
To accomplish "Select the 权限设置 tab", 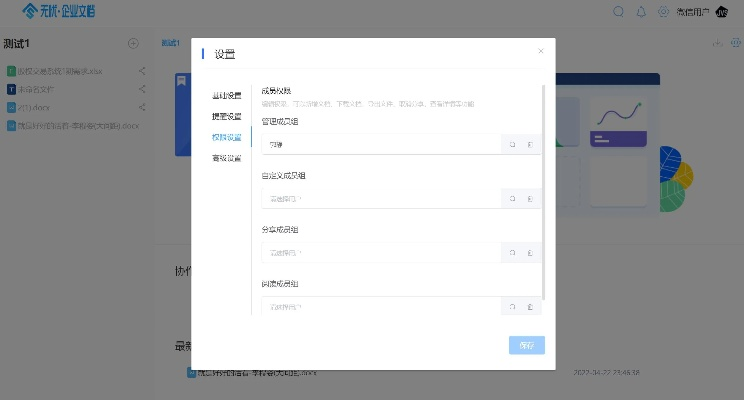I will [x=226, y=137].
